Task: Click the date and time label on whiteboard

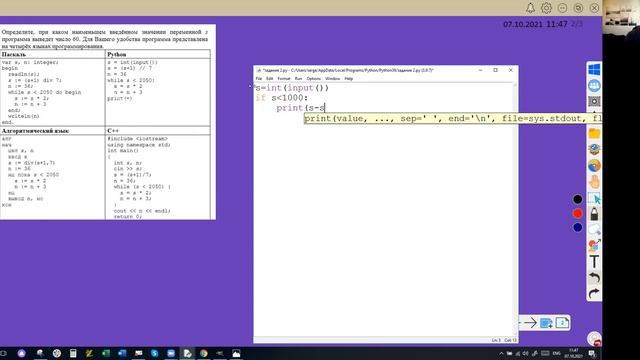Action: click(x=535, y=24)
